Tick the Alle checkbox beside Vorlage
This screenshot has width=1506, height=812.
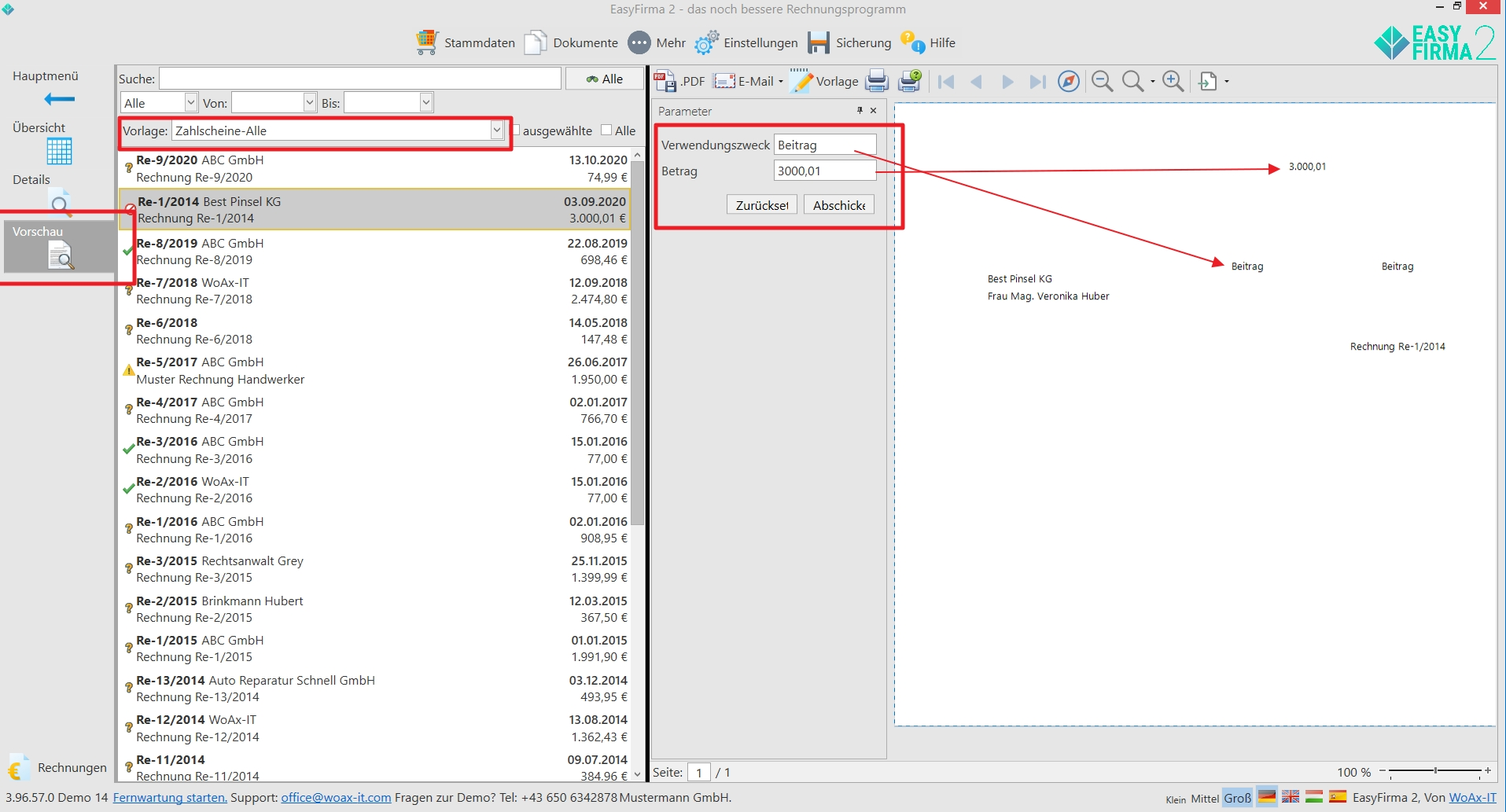pyautogui.click(x=606, y=130)
